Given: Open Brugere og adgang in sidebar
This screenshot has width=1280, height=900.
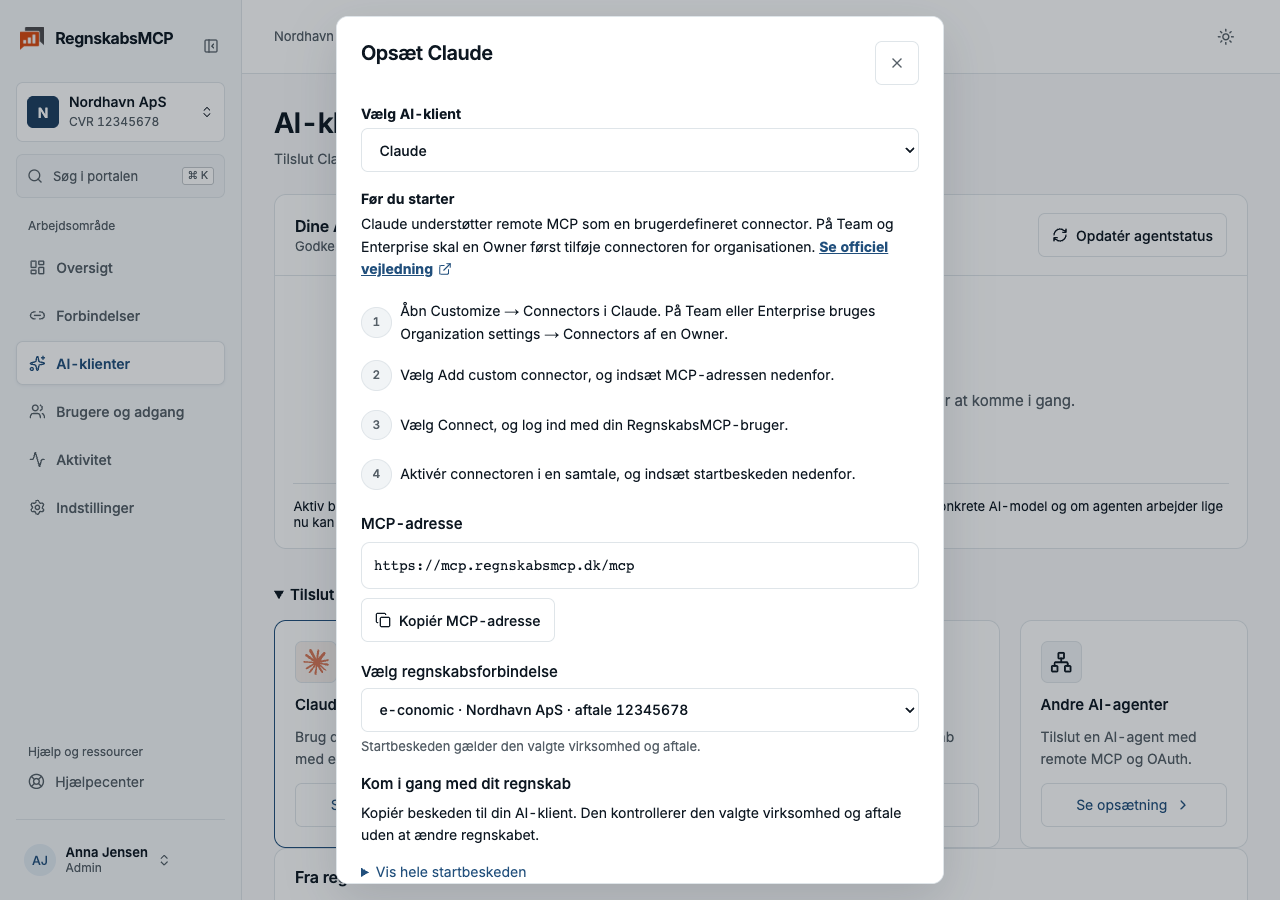Looking at the screenshot, I should pos(120,412).
